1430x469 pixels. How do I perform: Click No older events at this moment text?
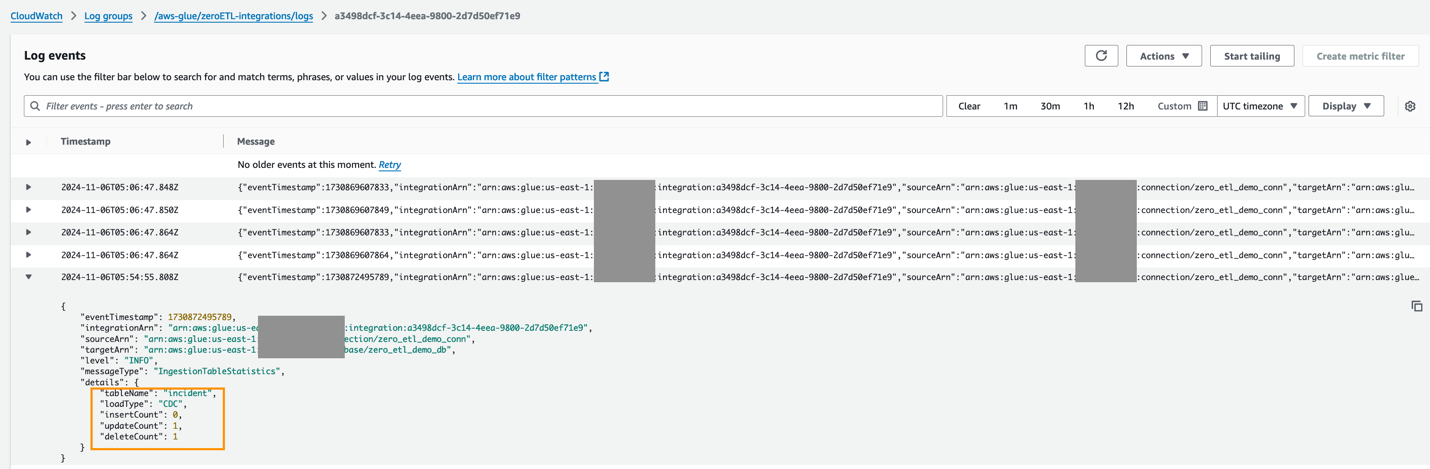tap(306, 165)
